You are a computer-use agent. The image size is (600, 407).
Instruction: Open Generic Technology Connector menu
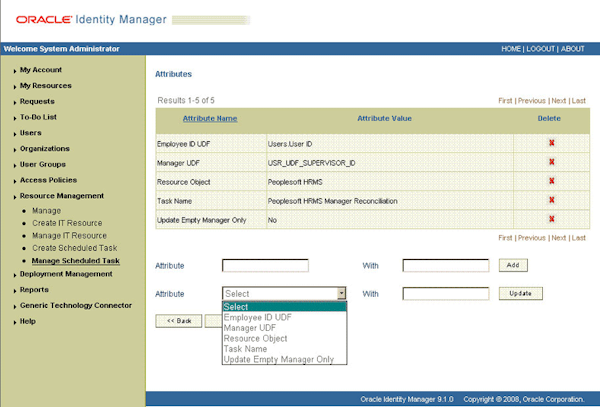[x=76, y=305]
